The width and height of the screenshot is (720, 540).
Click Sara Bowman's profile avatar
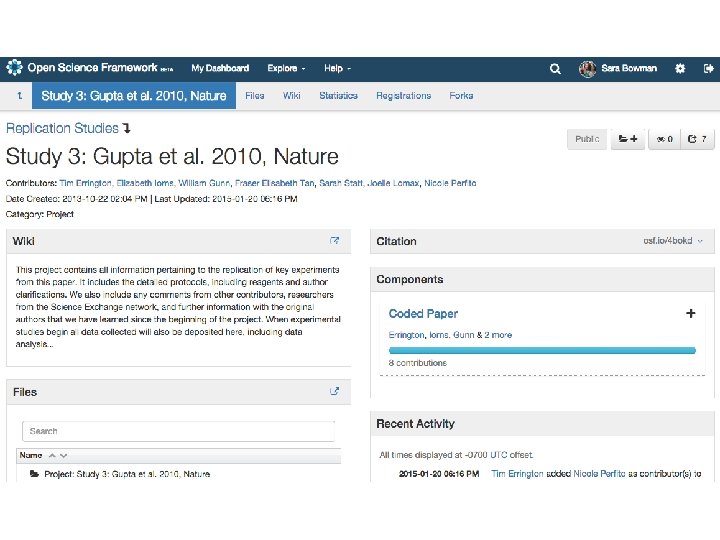pos(587,69)
